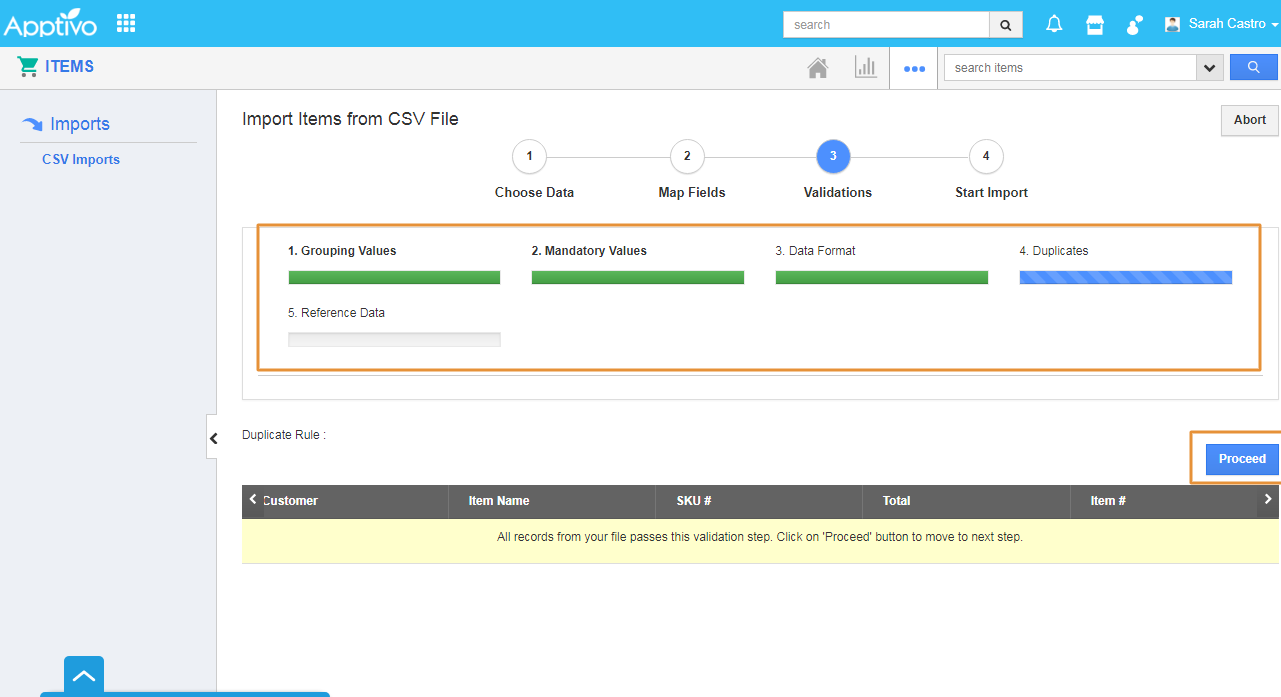Open the three dots more menu
The image size is (1281, 697).
pyautogui.click(x=914, y=69)
